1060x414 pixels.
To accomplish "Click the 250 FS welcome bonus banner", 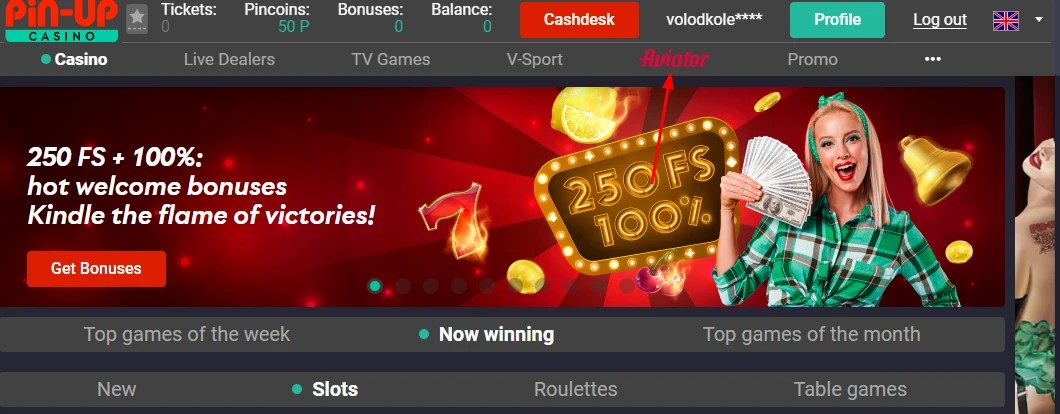I will point(502,197).
